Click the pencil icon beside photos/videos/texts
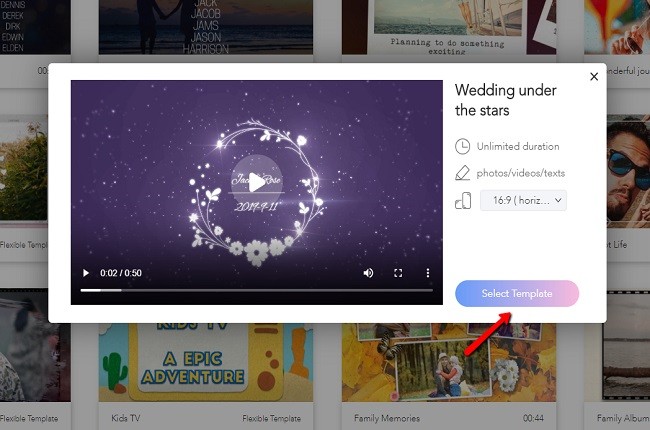The height and width of the screenshot is (430, 650). pos(462,173)
